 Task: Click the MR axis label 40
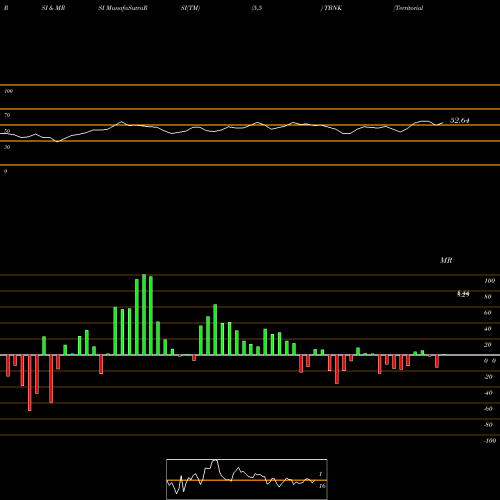pyautogui.click(x=488, y=329)
